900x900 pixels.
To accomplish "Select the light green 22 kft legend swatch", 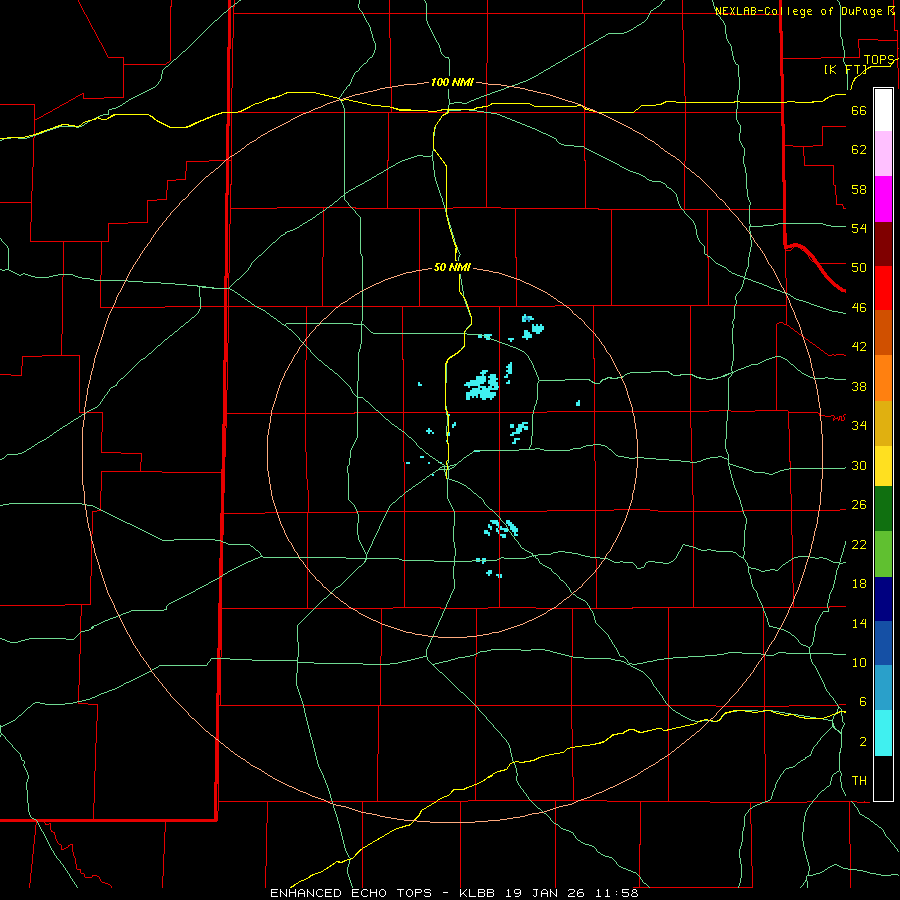I will (x=883, y=554).
